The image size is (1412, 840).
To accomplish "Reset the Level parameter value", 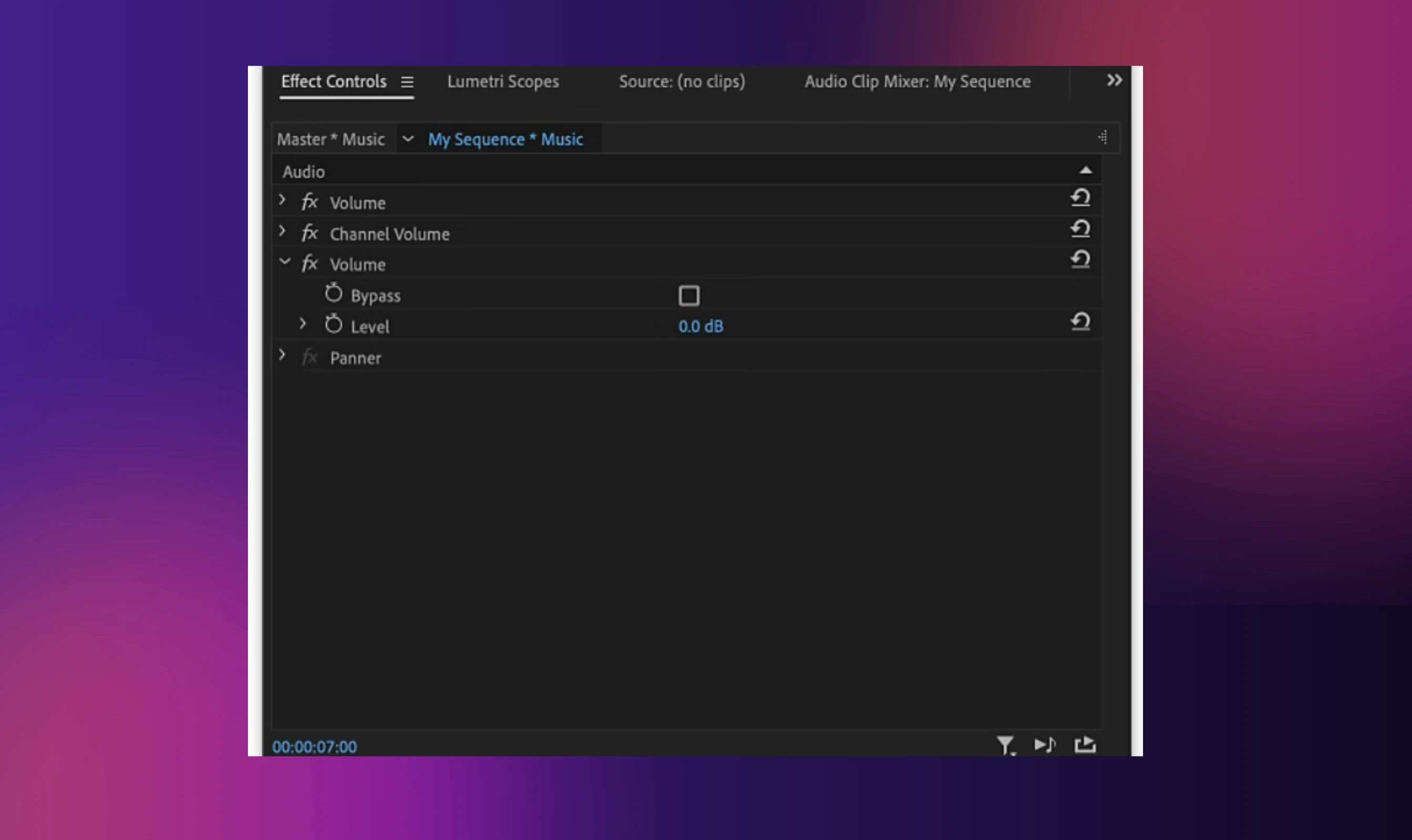I will [1080, 321].
